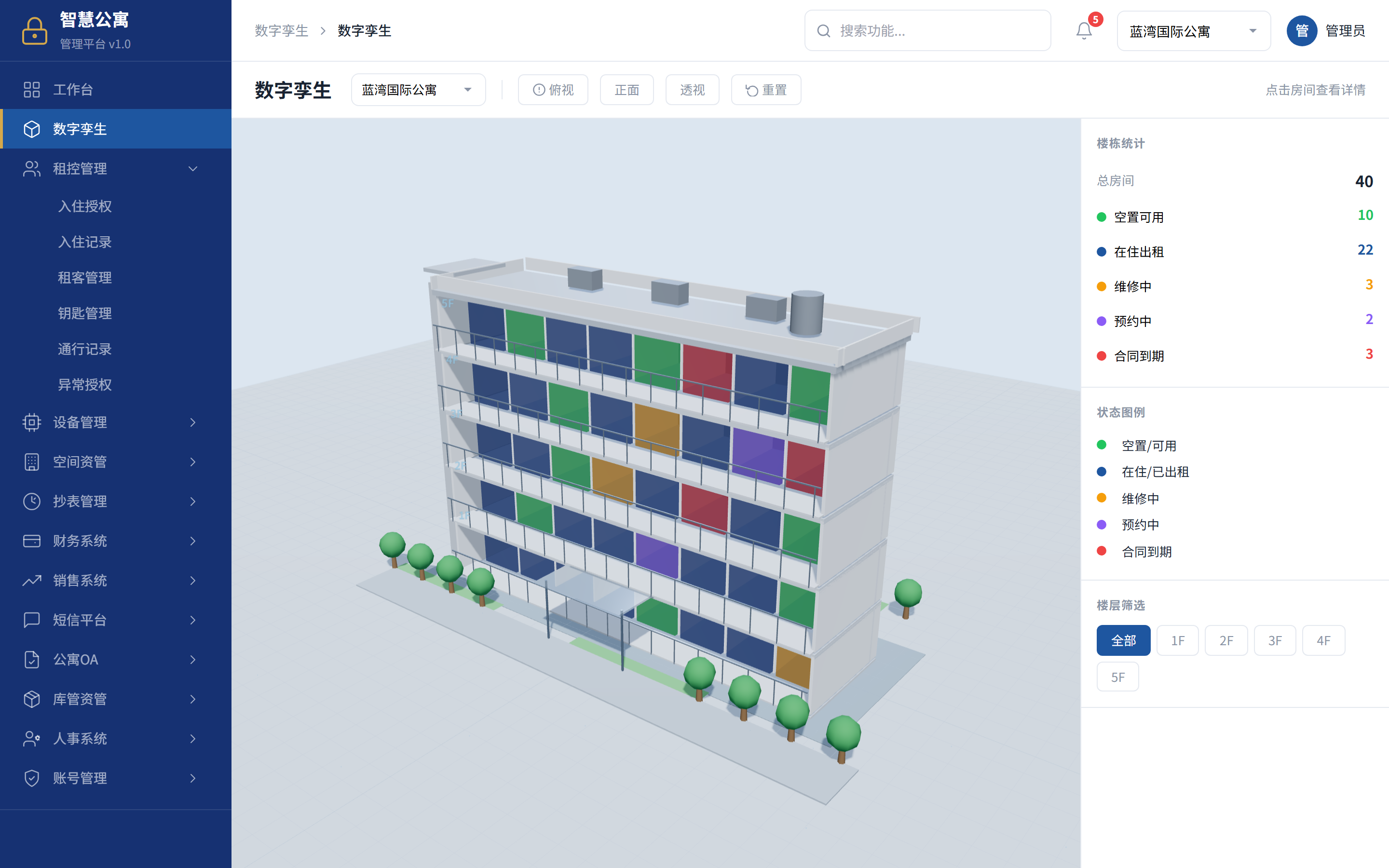Click the notification bell icon
The width and height of the screenshot is (1389, 868).
tap(1084, 31)
